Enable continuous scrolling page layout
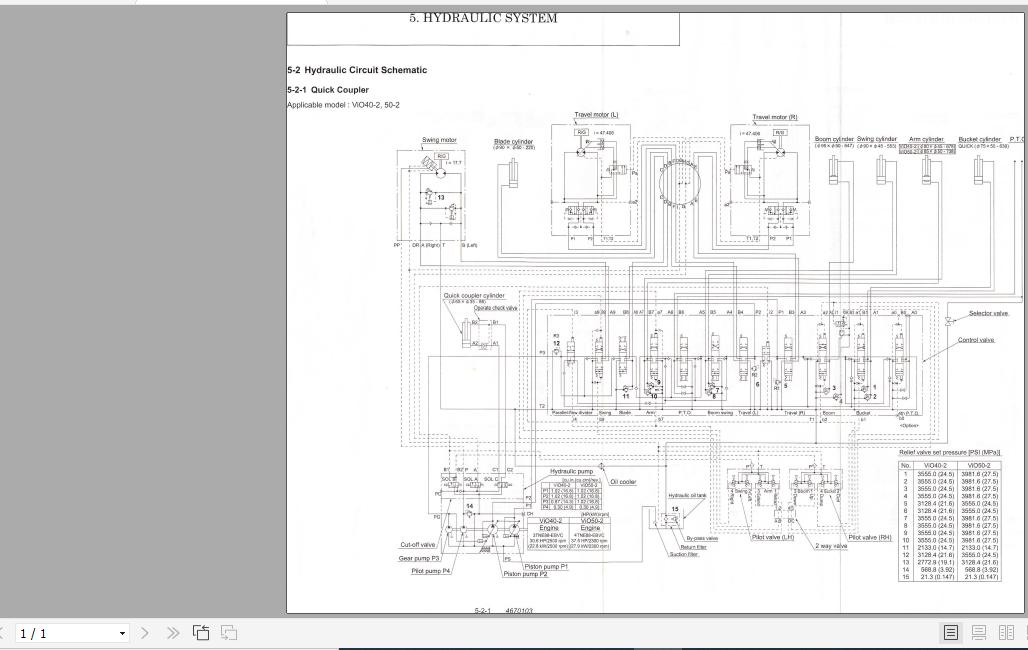 [979, 633]
